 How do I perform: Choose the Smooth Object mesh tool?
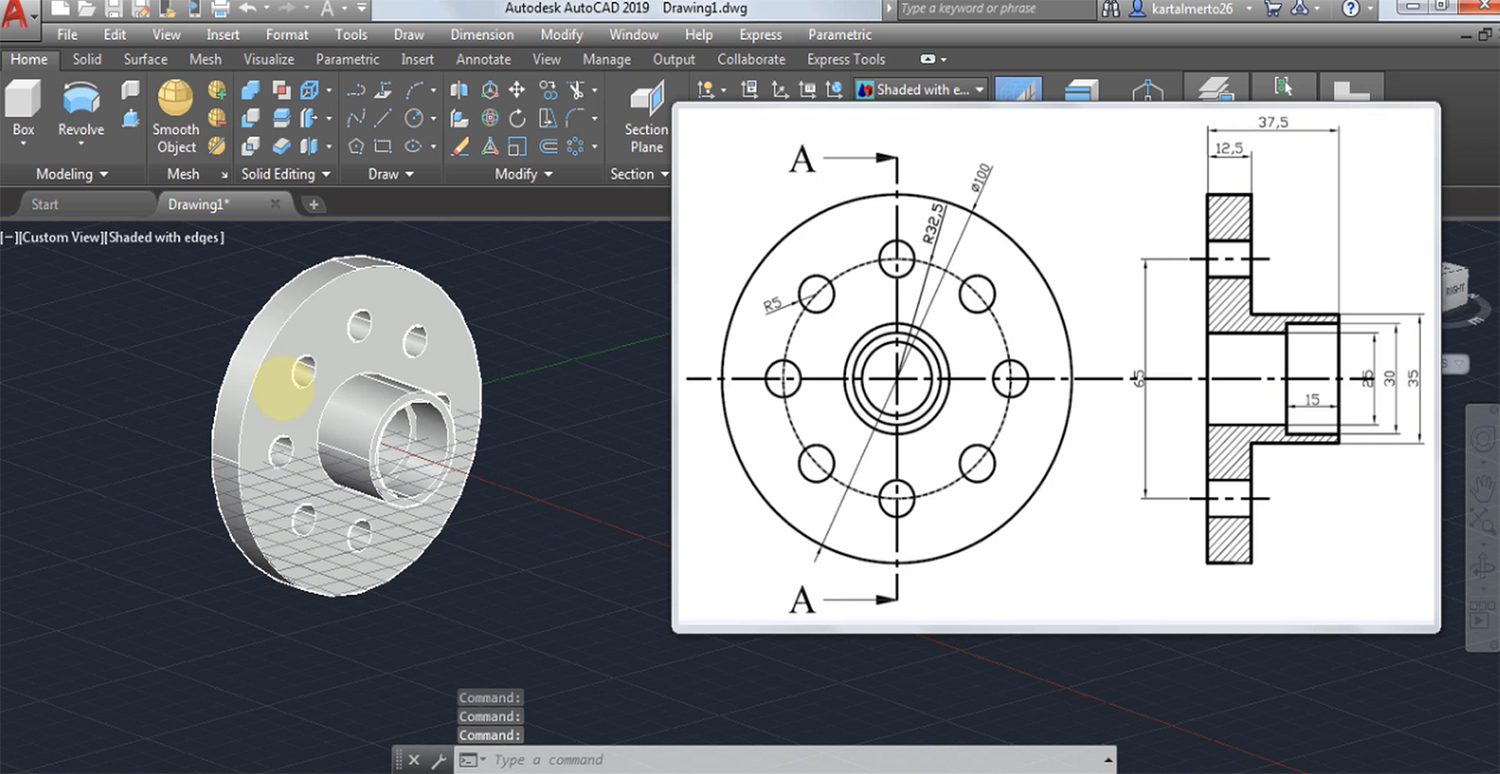pos(175,118)
